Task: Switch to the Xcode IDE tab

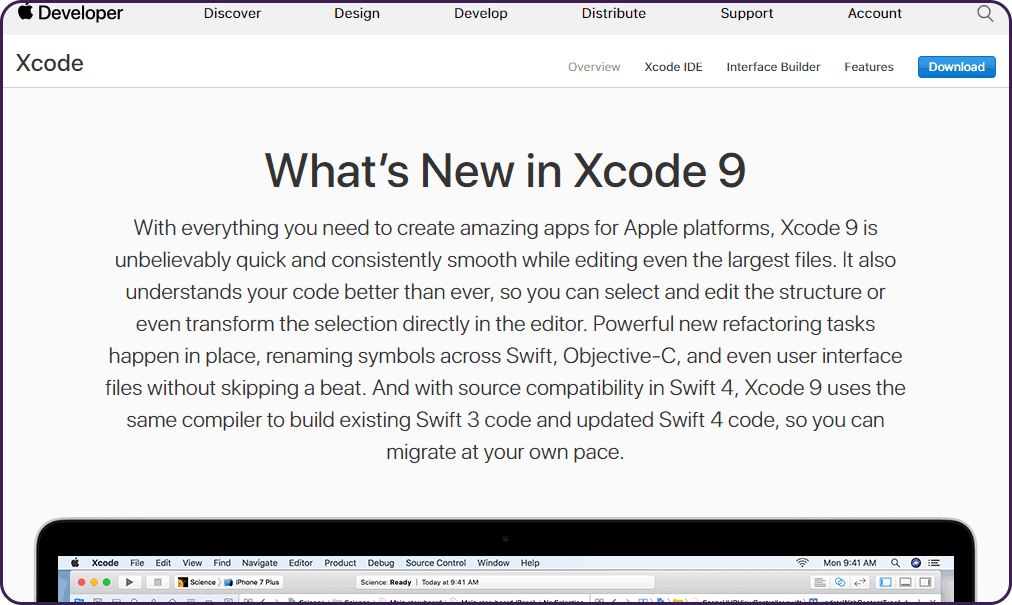Action: click(x=673, y=67)
